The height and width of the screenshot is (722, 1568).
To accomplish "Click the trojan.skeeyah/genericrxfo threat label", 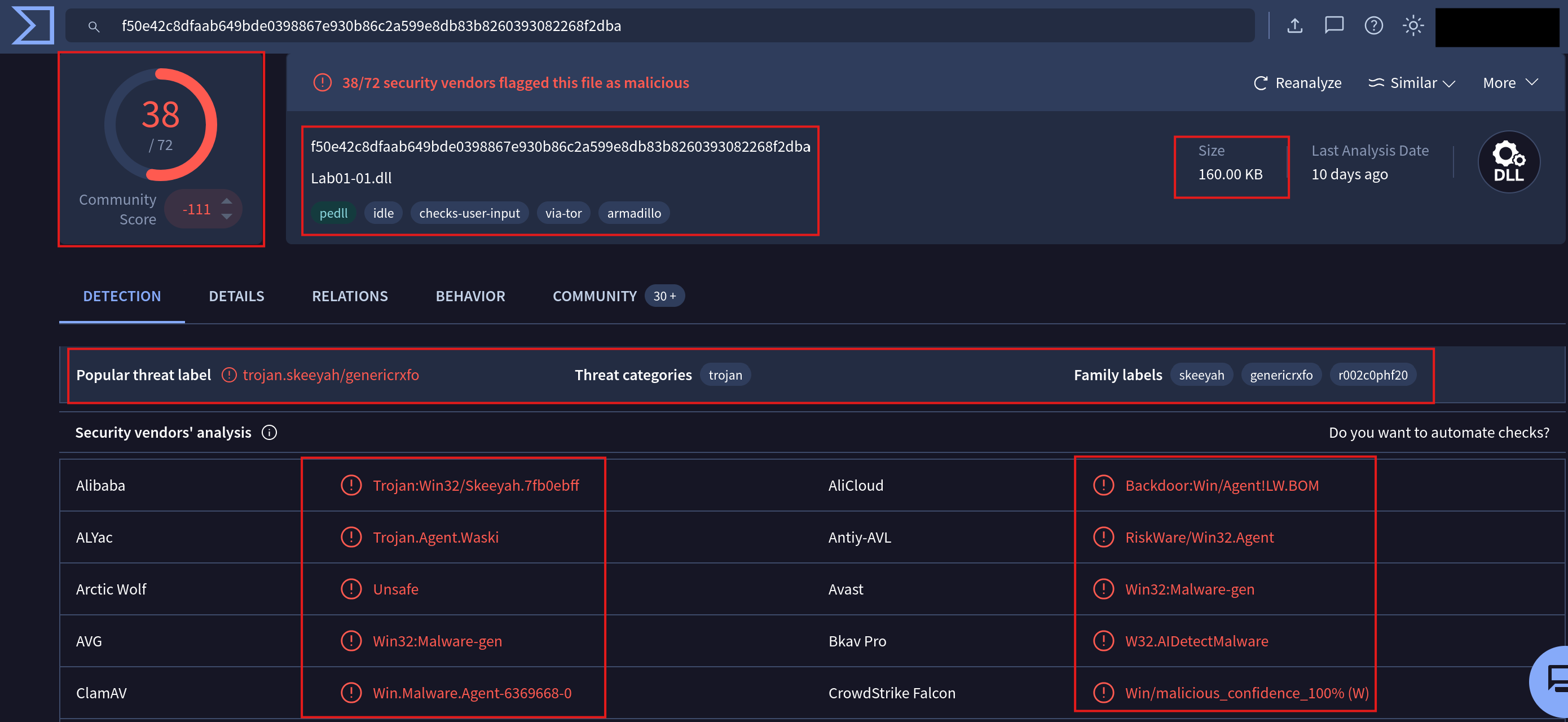I will [x=331, y=375].
